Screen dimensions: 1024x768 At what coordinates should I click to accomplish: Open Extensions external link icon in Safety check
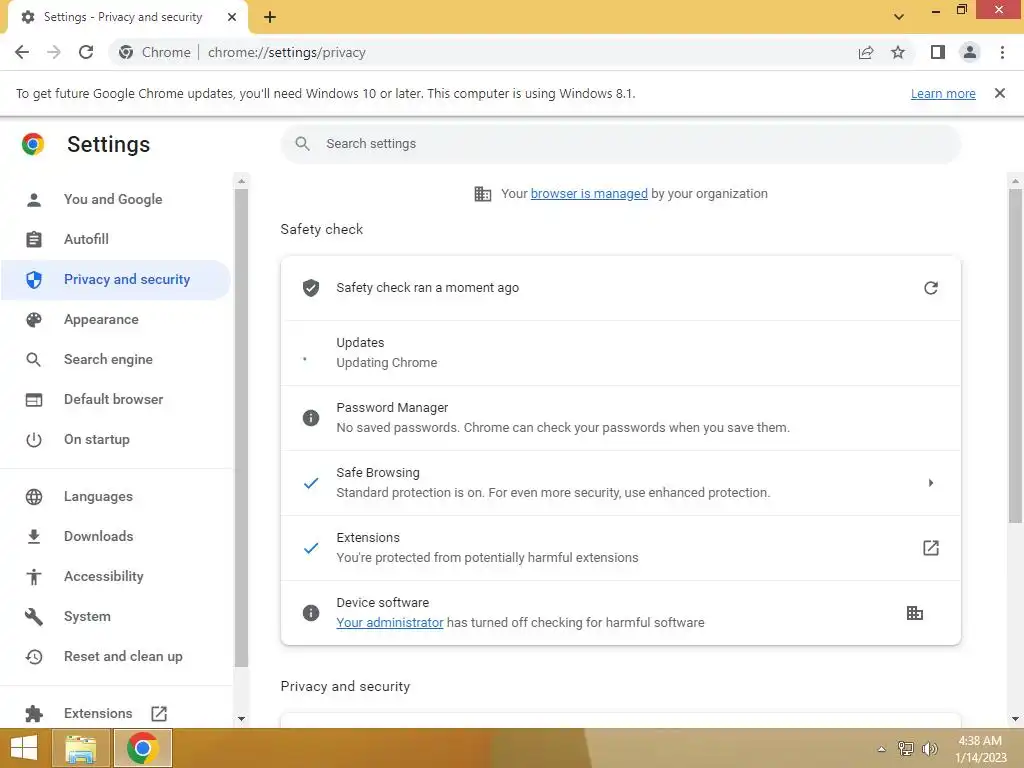pyautogui.click(x=931, y=548)
